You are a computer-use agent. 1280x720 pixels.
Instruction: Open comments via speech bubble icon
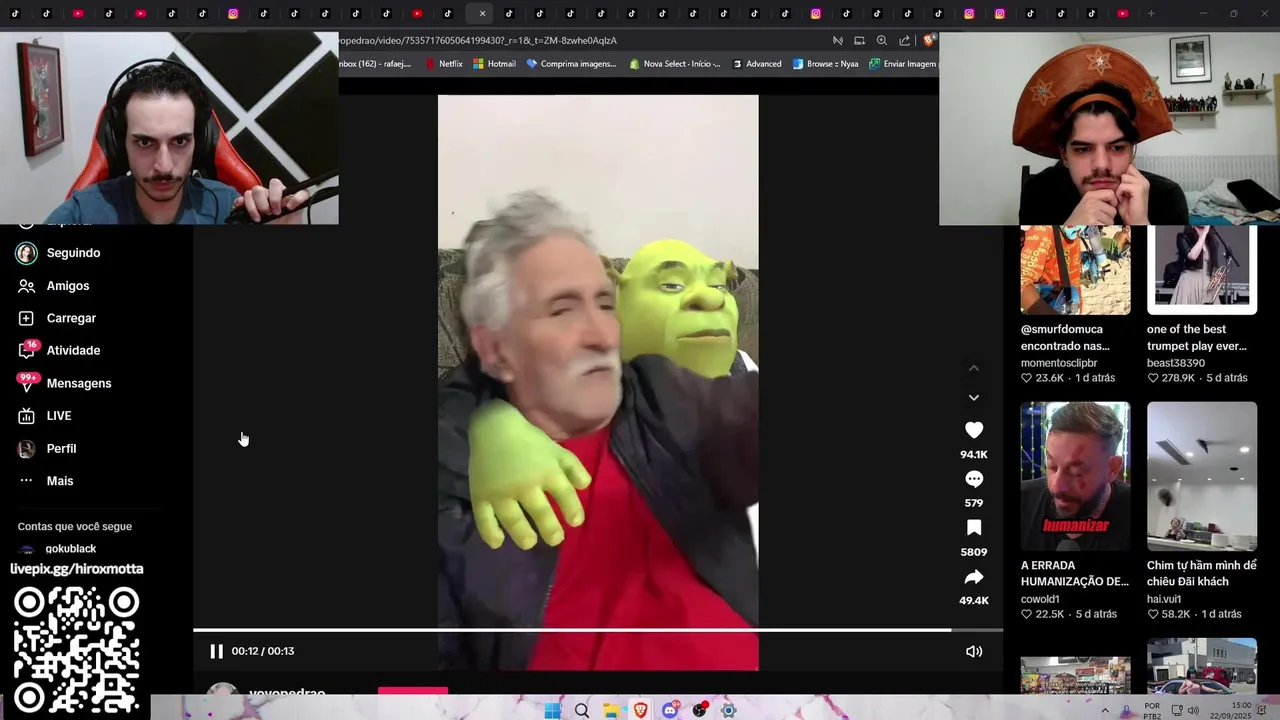pos(974,479)
